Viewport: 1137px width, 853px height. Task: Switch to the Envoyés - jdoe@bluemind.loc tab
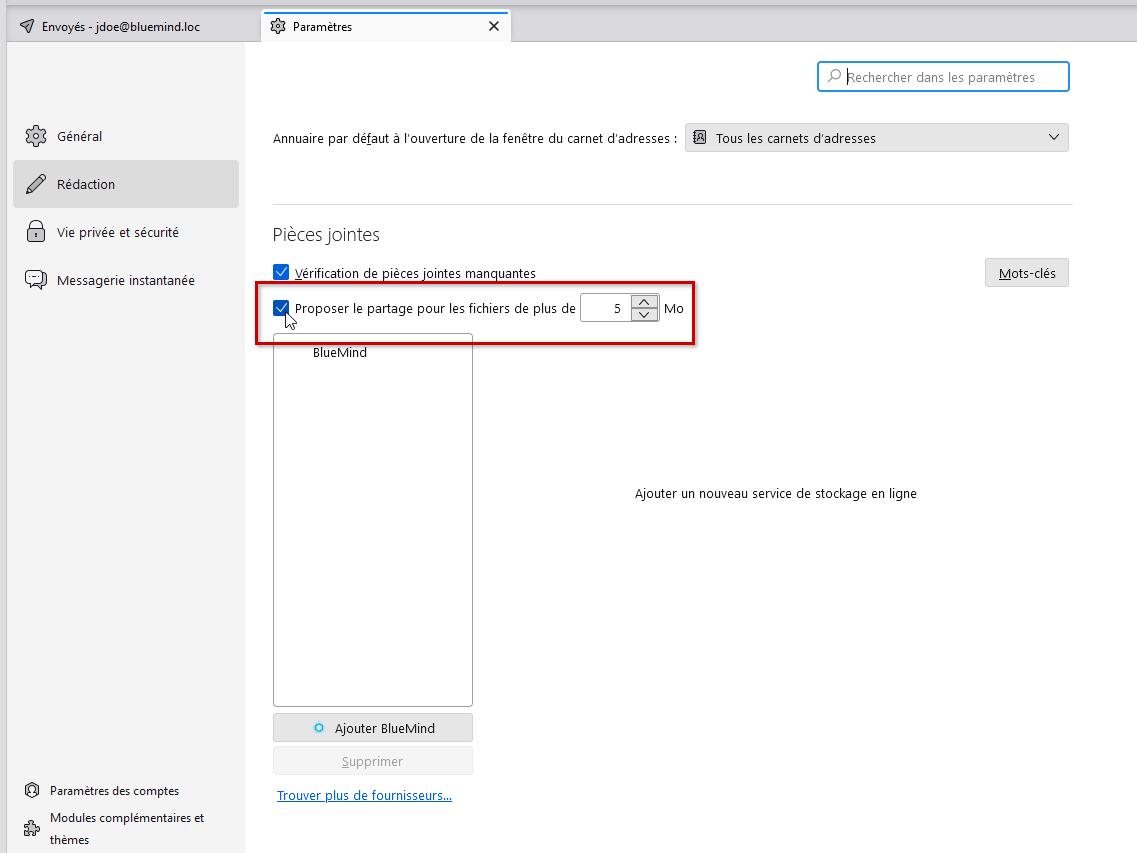pyautogui.click(x=120, y=27)
